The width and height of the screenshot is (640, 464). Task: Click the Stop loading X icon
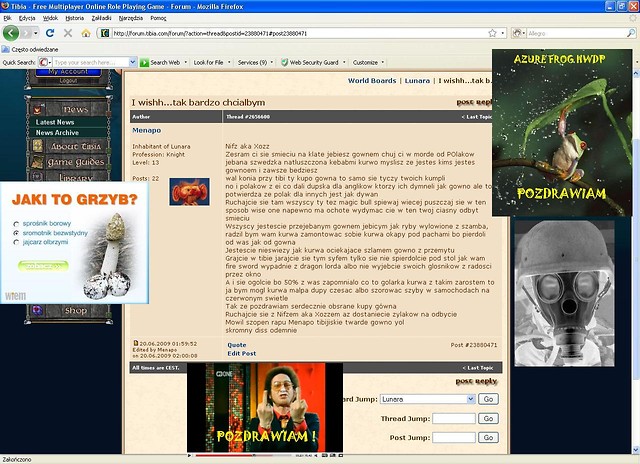[x=68, y=33]
